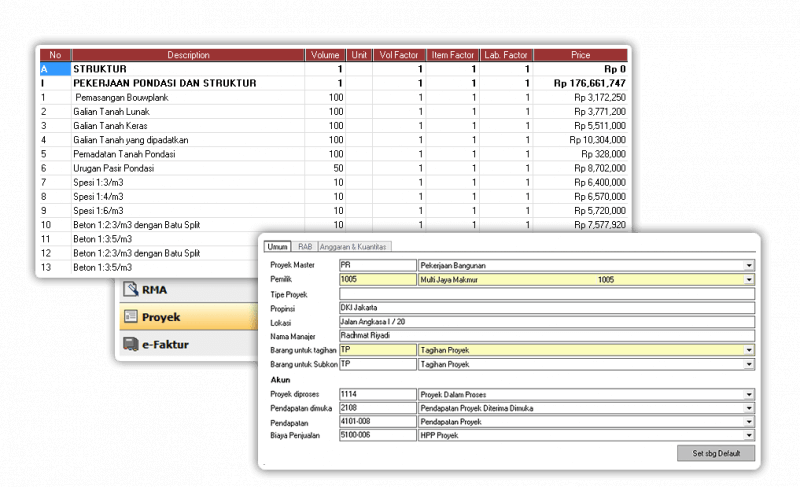Click the Description column header

(188, 54)
